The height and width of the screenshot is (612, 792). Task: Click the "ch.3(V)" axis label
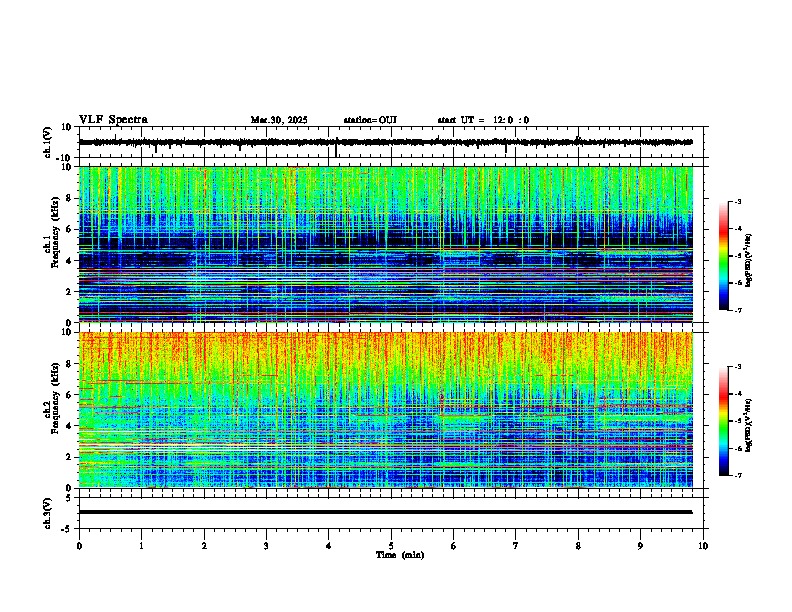47,513
